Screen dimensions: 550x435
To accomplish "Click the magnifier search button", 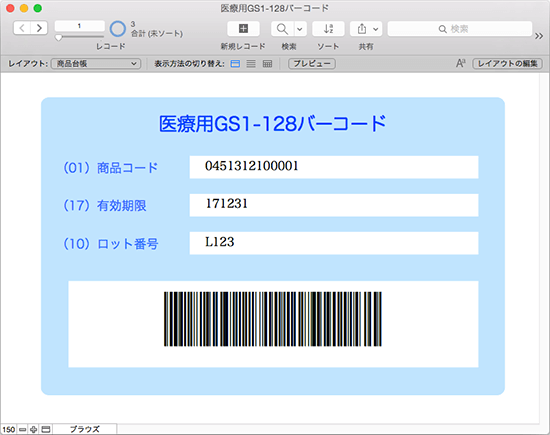I will click(282, 29).
